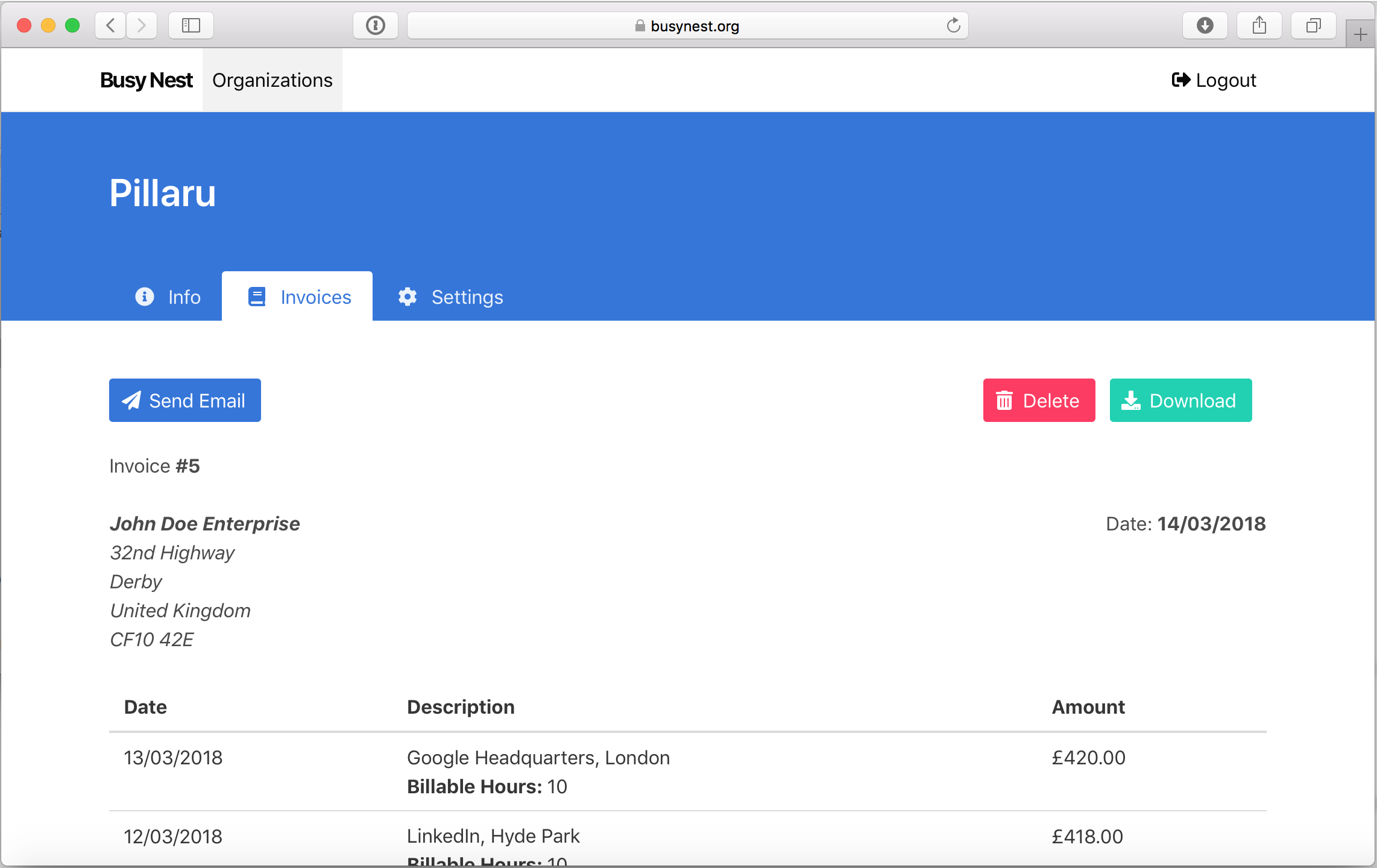Click the Pillaru organization title
This screenshot has width=1377, height=868.
(163, 193)
